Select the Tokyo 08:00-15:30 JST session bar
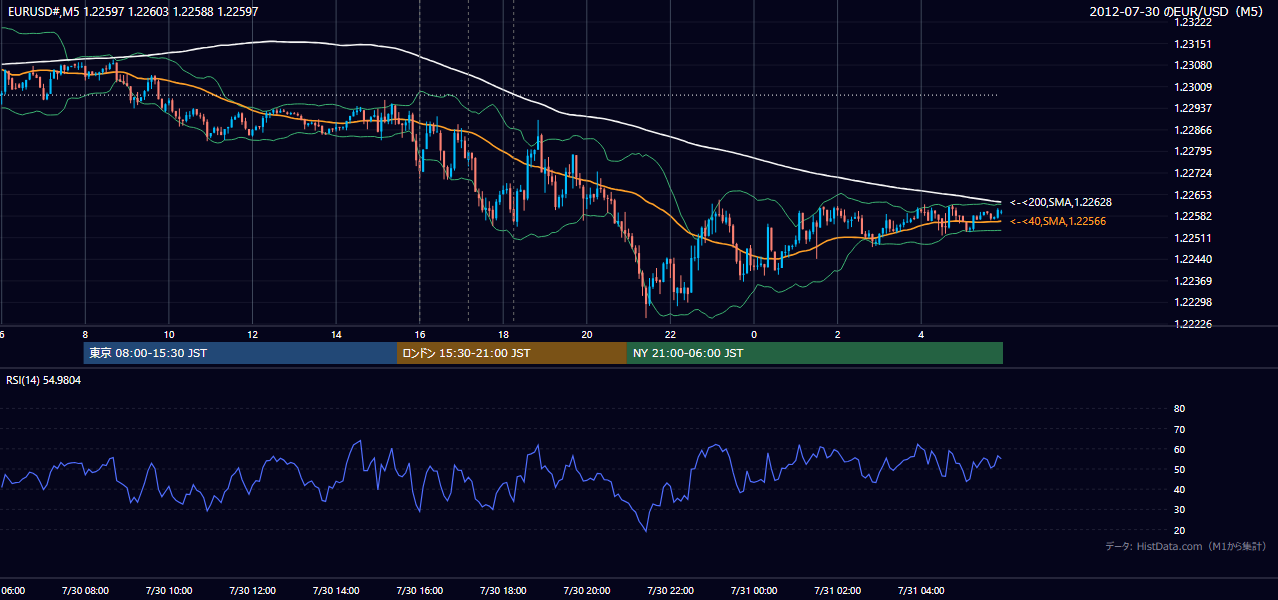The image size is (1278, 600). pyautogui.click(x=241, y=353)
